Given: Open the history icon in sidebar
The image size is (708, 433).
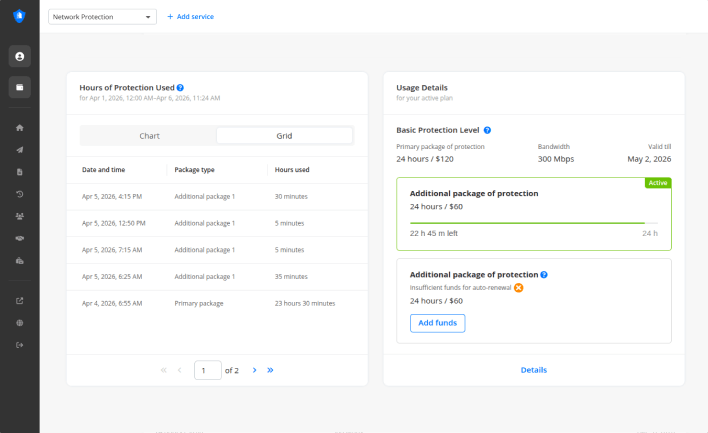Looking at the screenshot, I should tap(20, 194).
